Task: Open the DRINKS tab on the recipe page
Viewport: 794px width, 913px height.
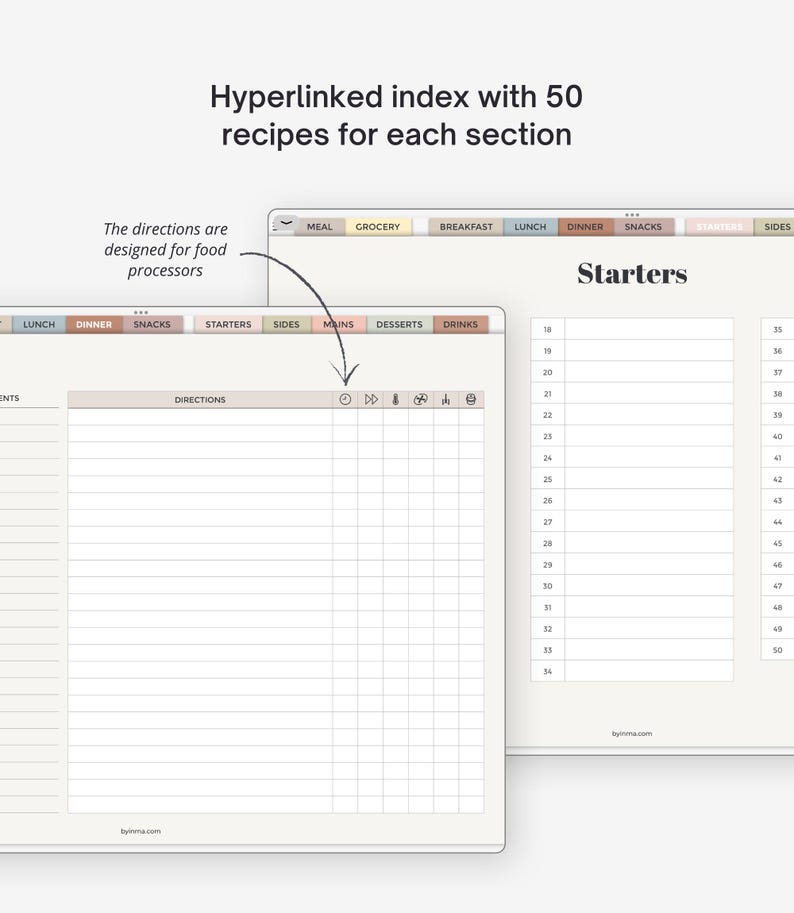Action: point(460,324)
